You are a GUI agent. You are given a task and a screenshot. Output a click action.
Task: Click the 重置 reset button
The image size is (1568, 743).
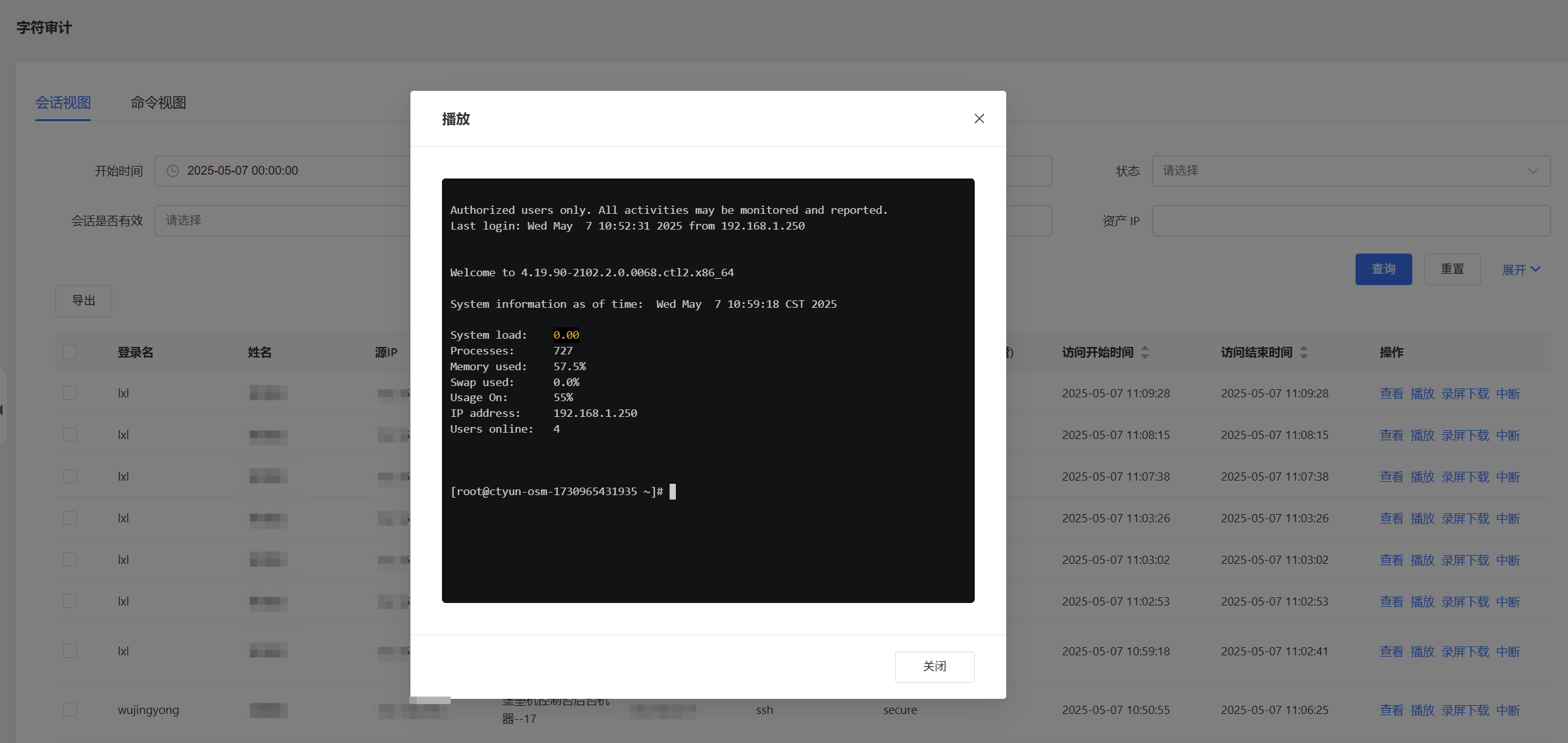coord(1452,269)
